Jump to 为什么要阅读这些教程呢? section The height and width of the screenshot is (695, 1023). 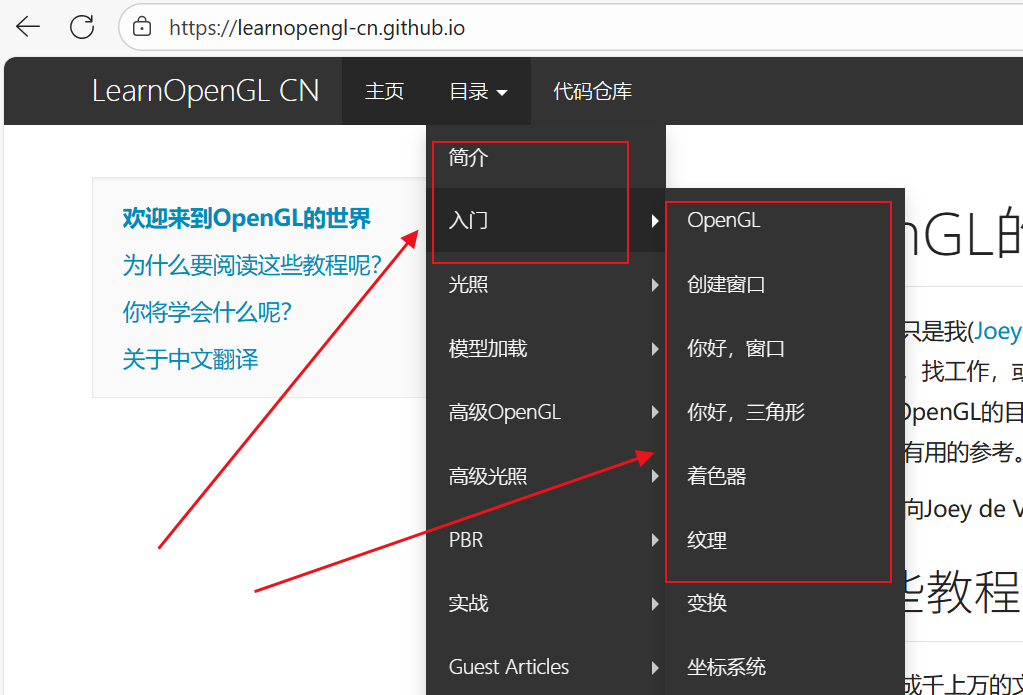252,265
